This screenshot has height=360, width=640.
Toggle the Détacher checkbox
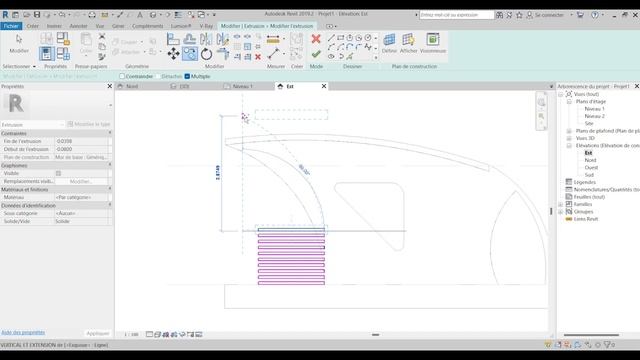coord(158,76)
